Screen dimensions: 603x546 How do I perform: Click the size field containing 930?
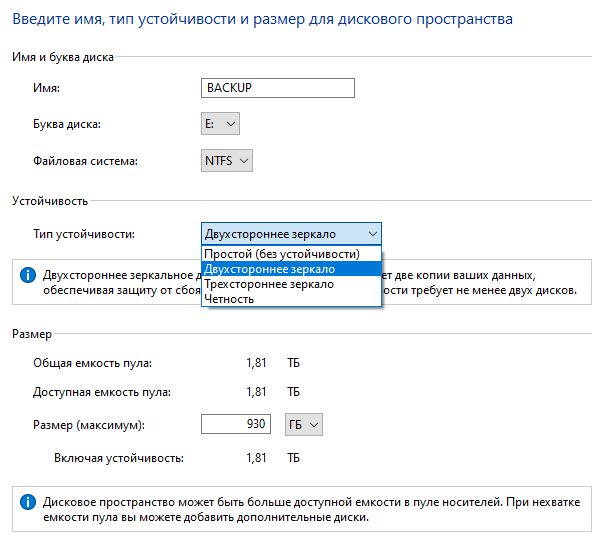(x=236, y=425)
